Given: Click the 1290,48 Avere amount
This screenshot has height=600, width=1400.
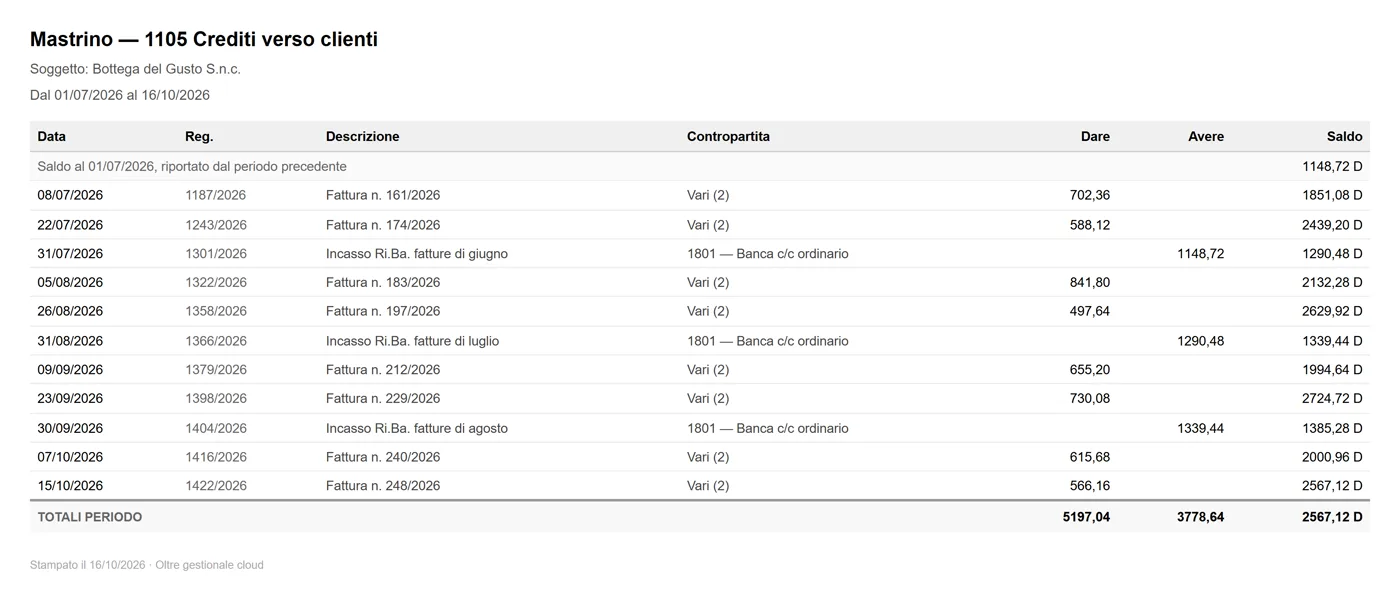Looking at the screenshot, I should 1200,341.
